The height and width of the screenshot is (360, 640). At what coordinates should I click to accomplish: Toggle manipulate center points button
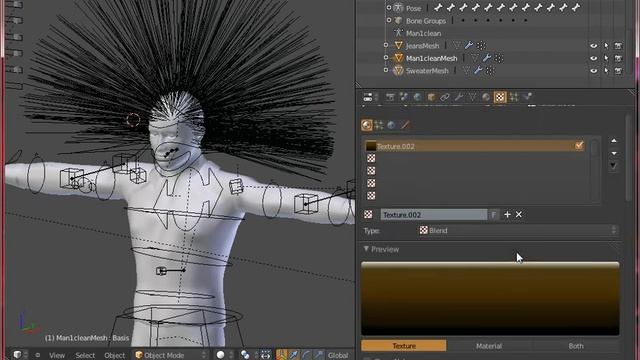click(x=266, y=355)
